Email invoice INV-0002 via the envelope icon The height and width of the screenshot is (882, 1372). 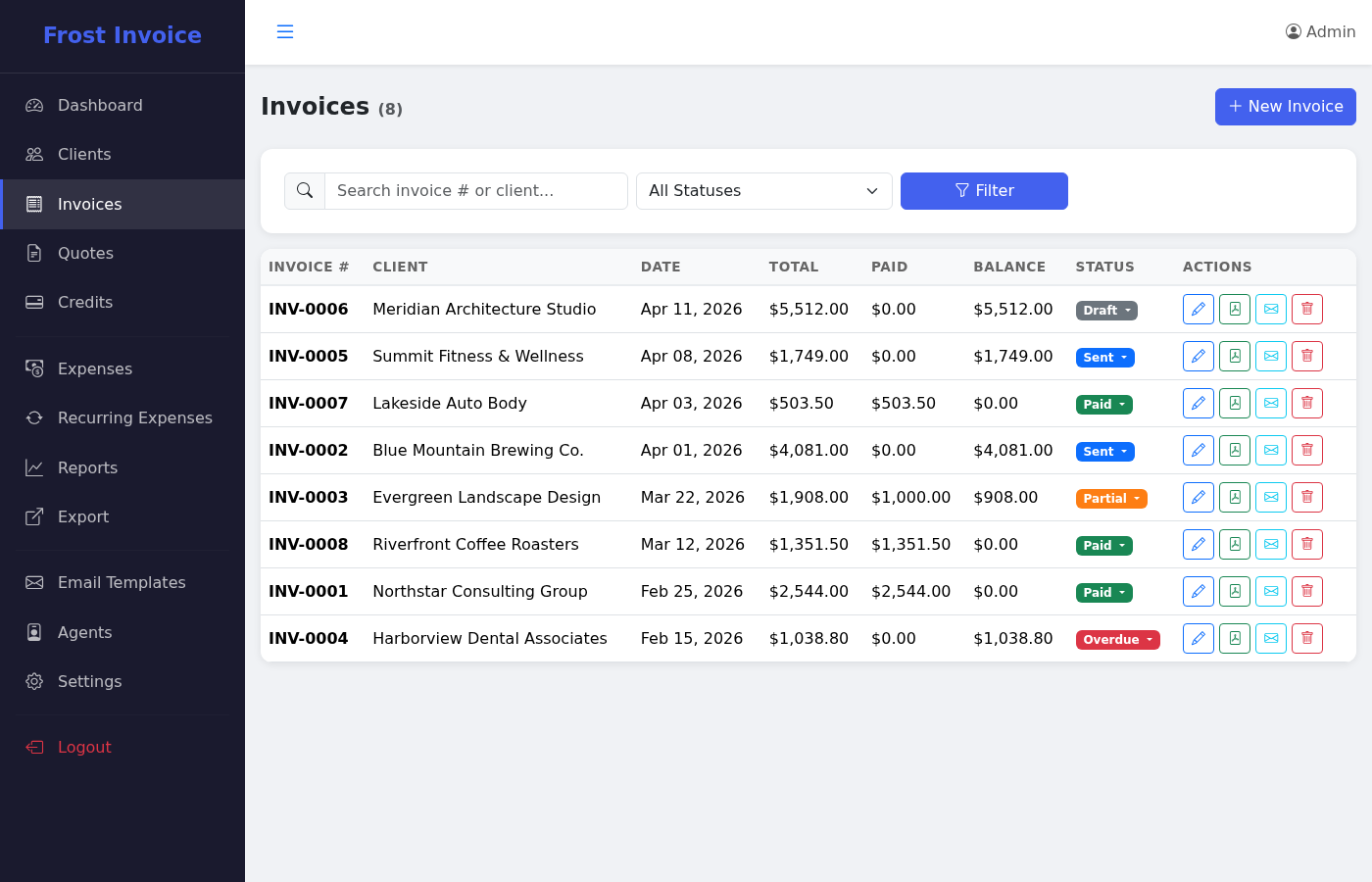(1270, 450)
